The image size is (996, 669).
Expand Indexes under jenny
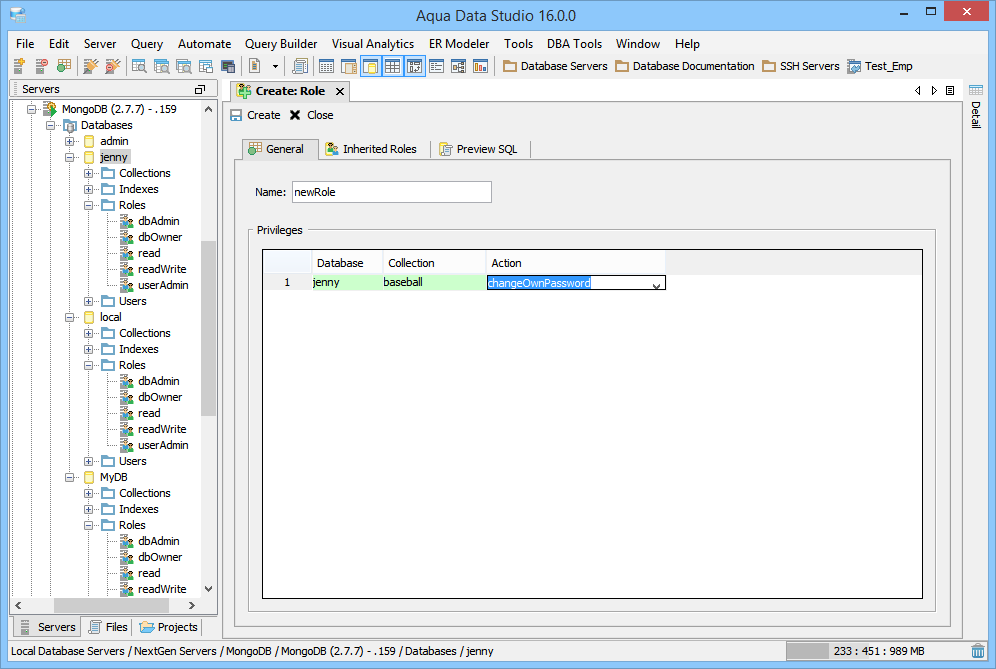pyautogui.click(x=88, y=189)
